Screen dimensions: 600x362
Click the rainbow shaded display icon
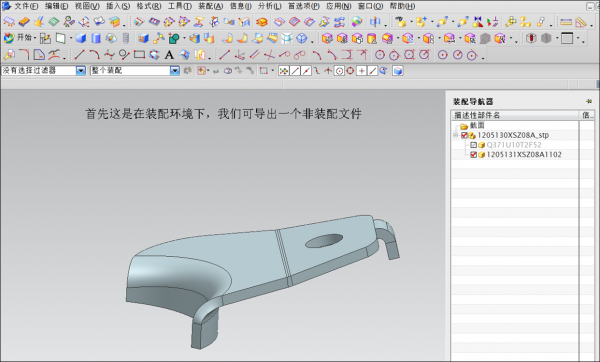[357, 22]
